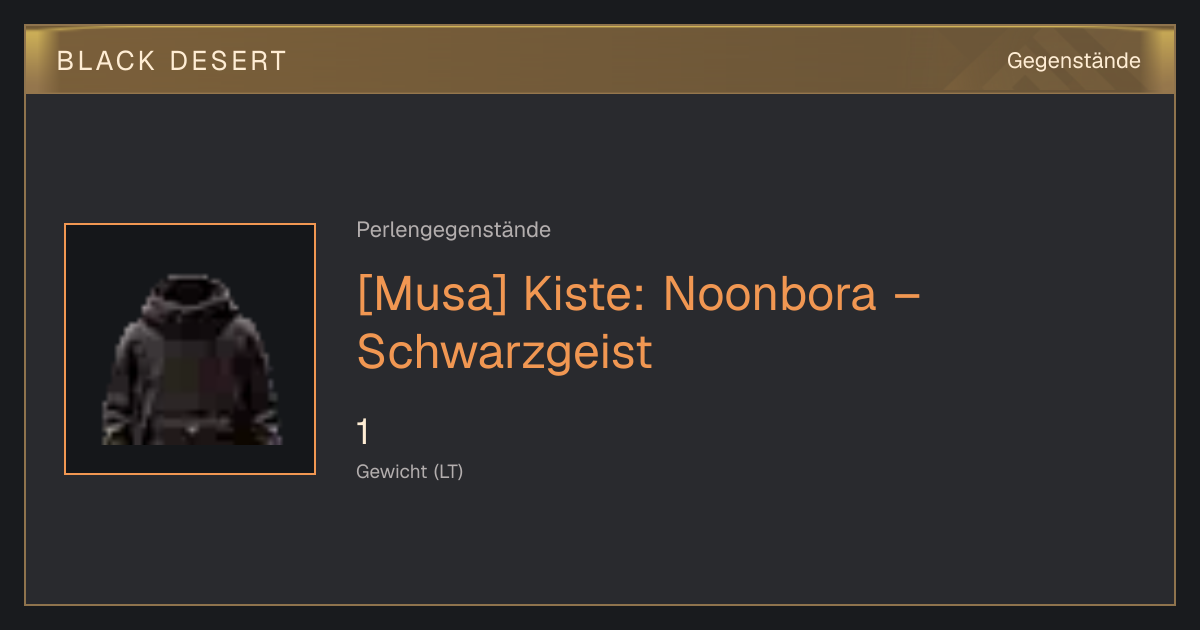The image size is (1200, 630).
Task: Click the golden header banner center
Action: [600, 60]
